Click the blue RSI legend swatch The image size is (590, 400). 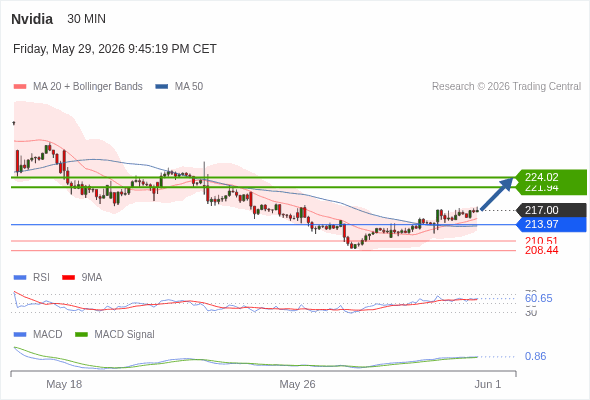[x=20, y=278]
